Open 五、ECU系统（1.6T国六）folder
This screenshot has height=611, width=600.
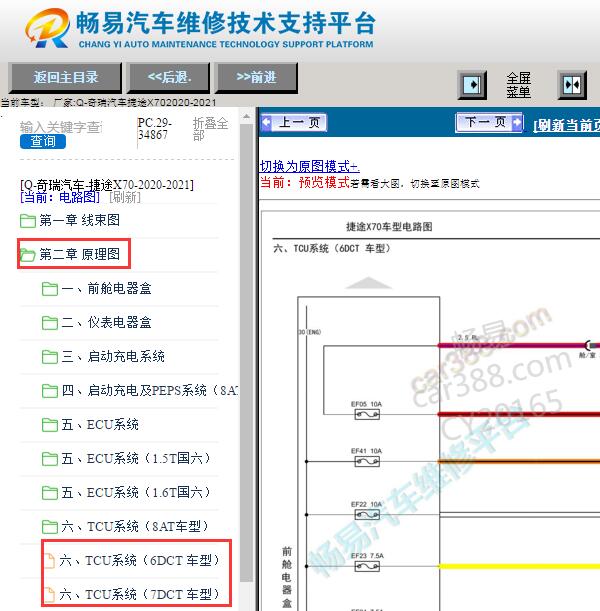136,492
